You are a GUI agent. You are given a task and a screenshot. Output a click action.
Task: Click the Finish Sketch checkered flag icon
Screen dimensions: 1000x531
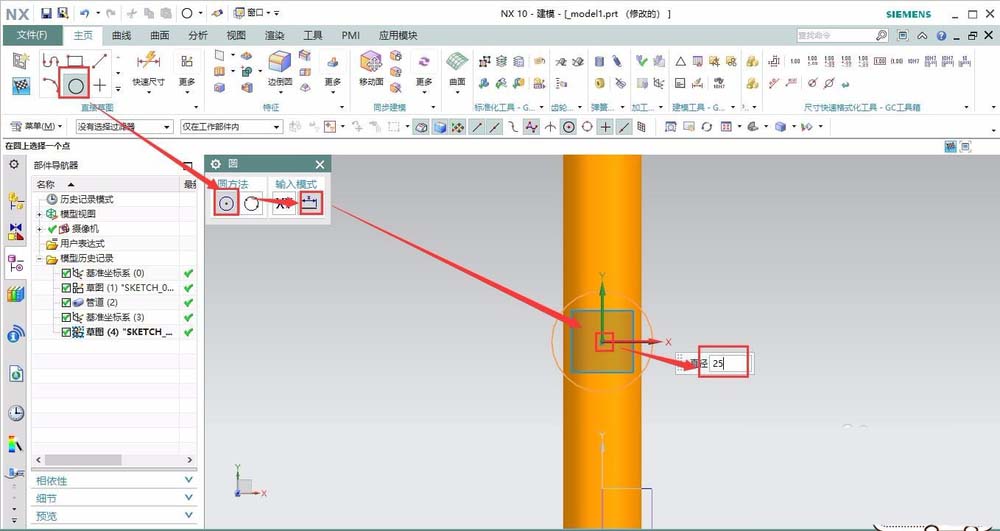click(x=22, y=85)
